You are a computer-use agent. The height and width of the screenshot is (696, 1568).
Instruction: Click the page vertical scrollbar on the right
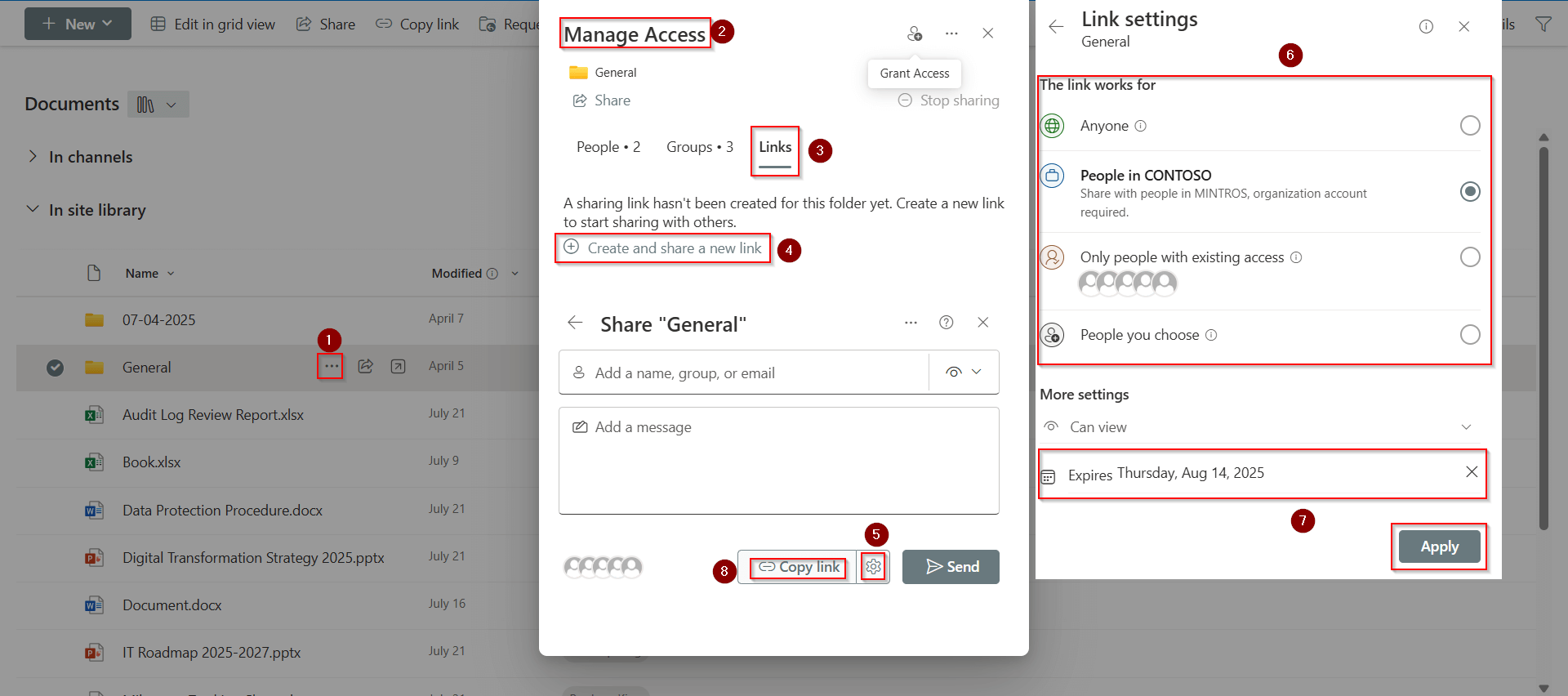[1543, 337]
